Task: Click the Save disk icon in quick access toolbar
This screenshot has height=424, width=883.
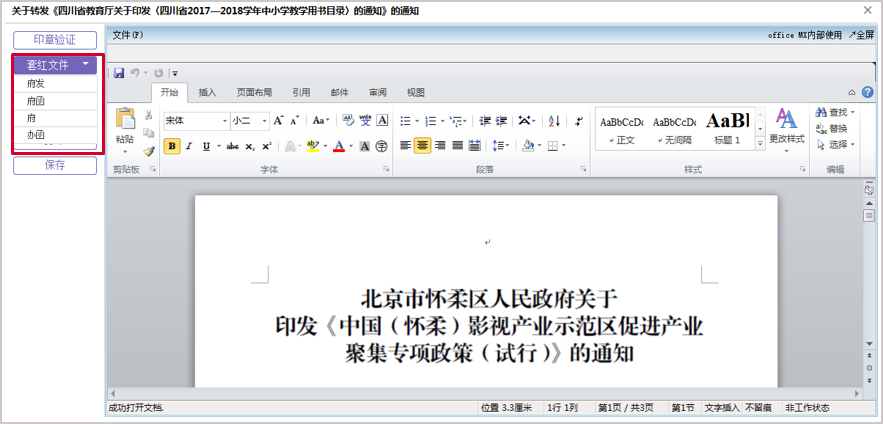Action: tap(119, 73)
